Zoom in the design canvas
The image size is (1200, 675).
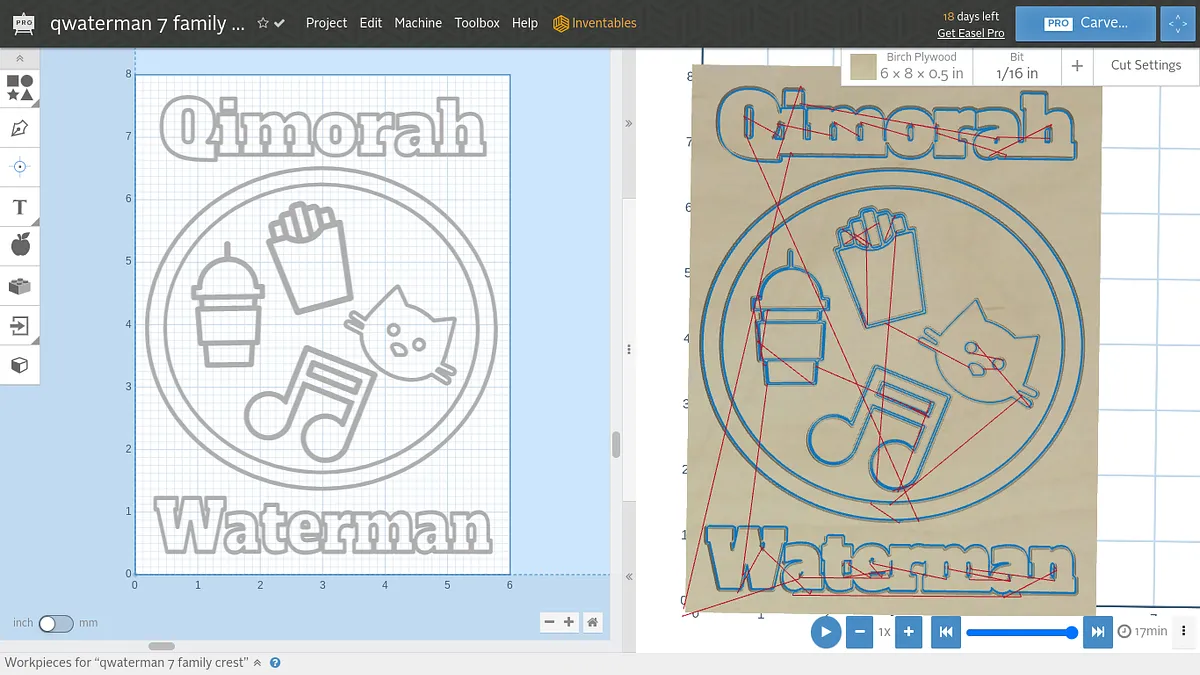coord(569,622)
